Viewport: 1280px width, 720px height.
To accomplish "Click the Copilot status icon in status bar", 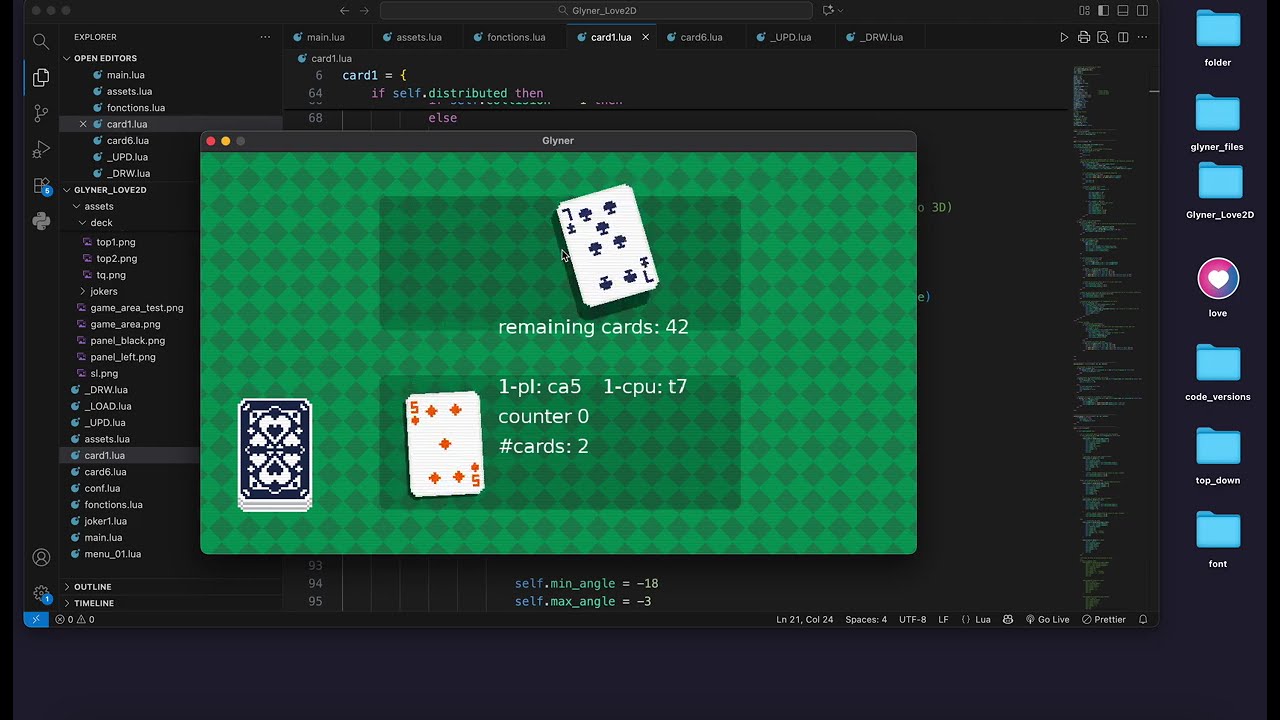I will tap(1008, 619).
